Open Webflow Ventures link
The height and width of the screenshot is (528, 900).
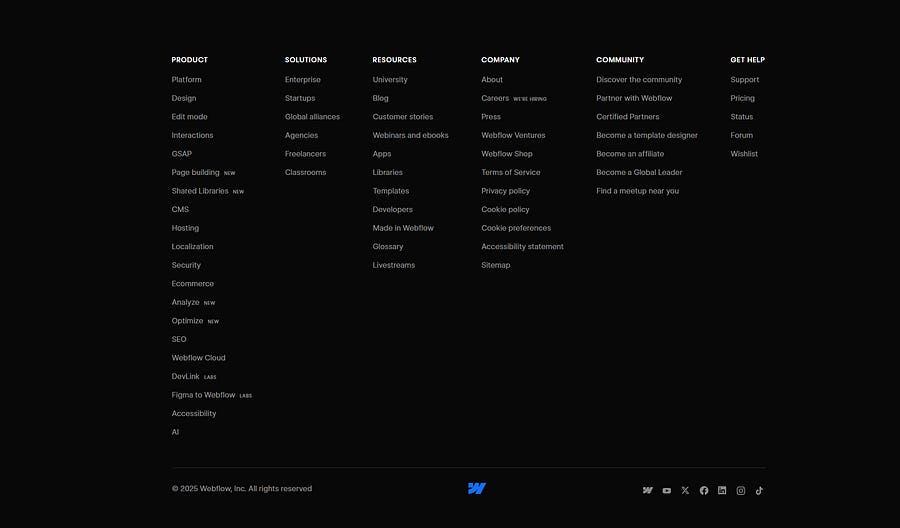(x=514, y=135)
